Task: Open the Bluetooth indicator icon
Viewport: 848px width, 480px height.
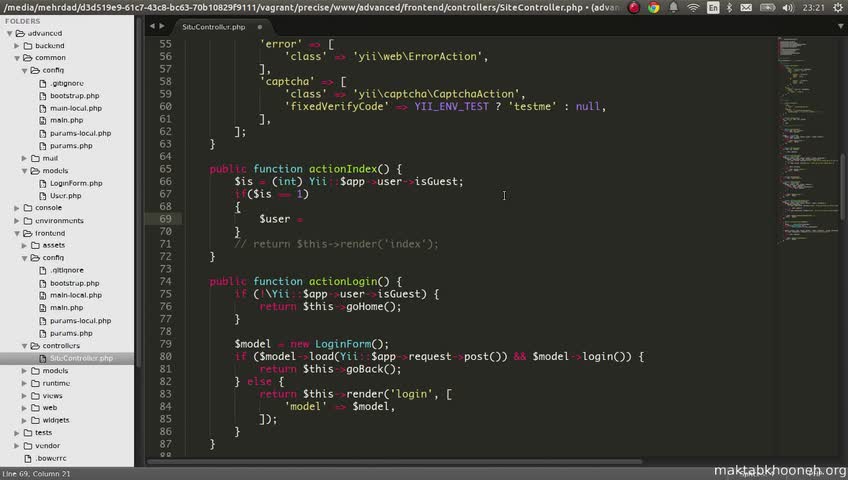Action: (x=730, y=8)
